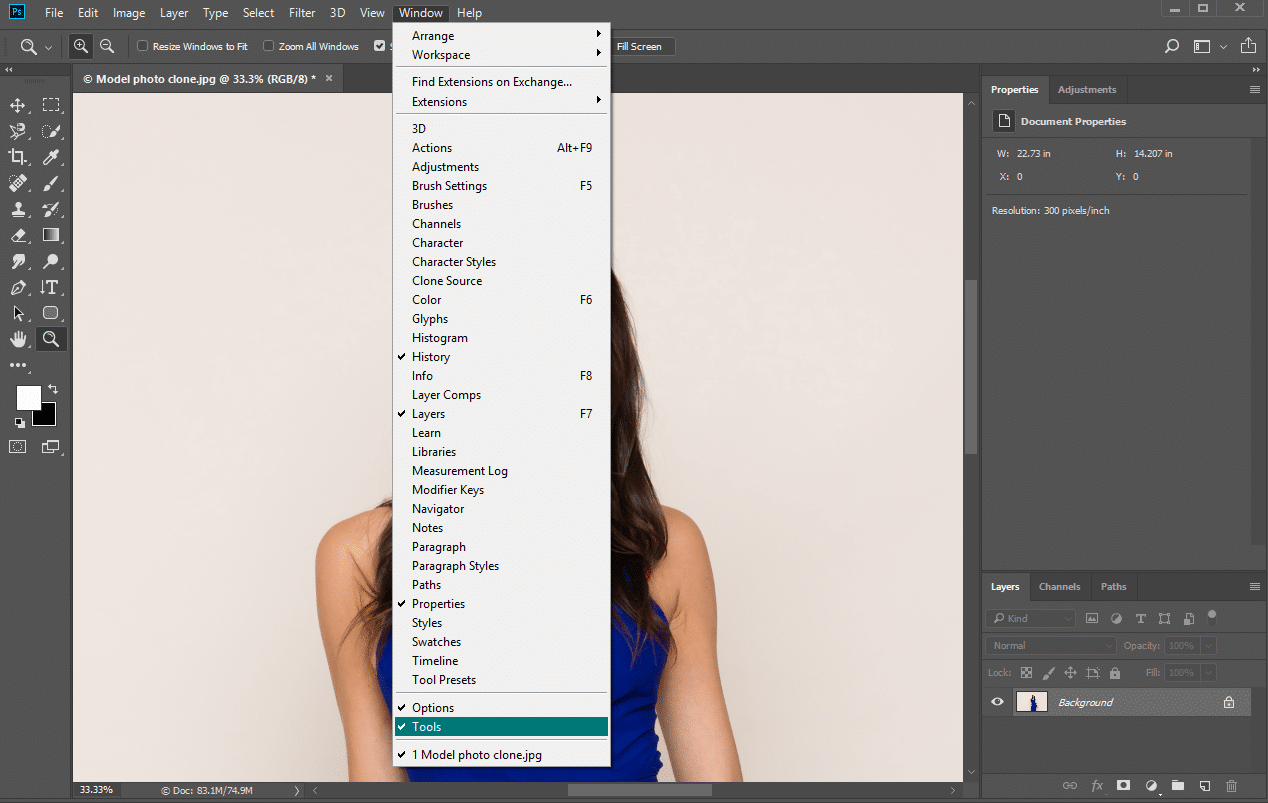
Task: Switch to the Channels tab
Action: point(1059,587)
